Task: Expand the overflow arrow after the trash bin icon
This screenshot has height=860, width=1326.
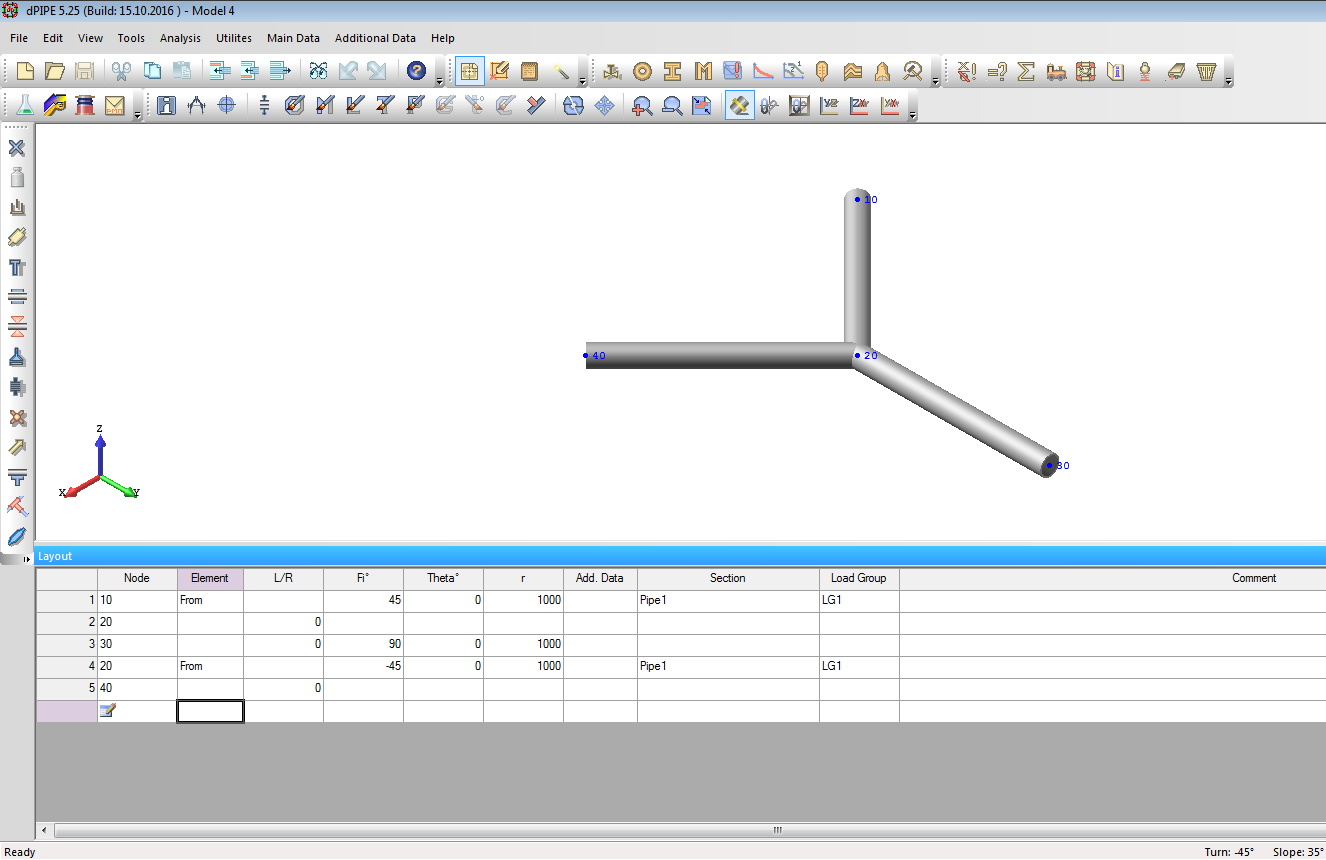Action: (1228, 80)
